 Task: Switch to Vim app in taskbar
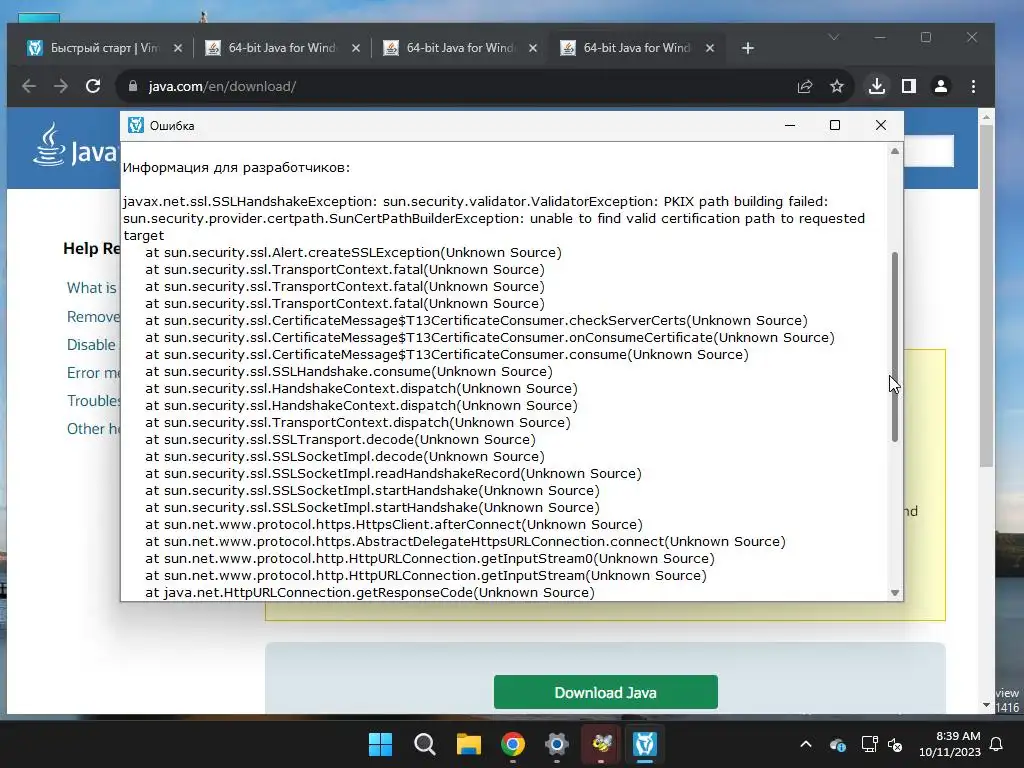645,744
